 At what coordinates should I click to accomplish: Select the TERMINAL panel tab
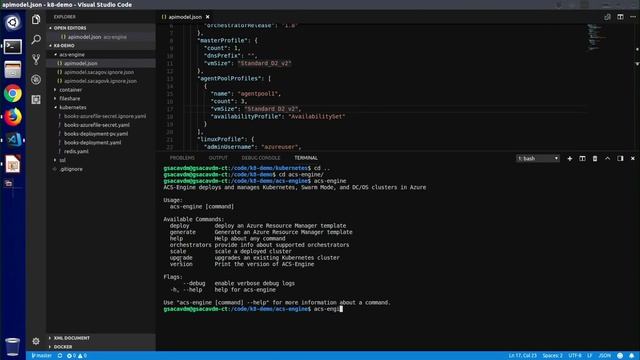pyautogui.click(x=306, y=158)
